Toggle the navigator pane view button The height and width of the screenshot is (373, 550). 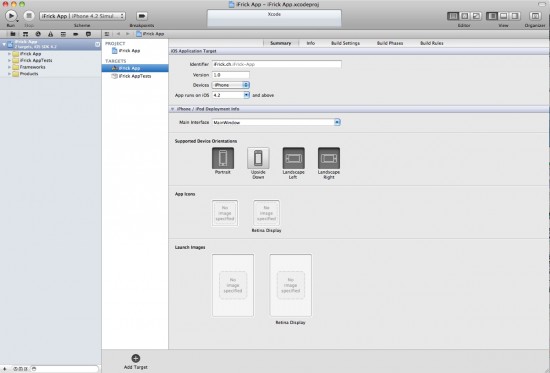492,16
